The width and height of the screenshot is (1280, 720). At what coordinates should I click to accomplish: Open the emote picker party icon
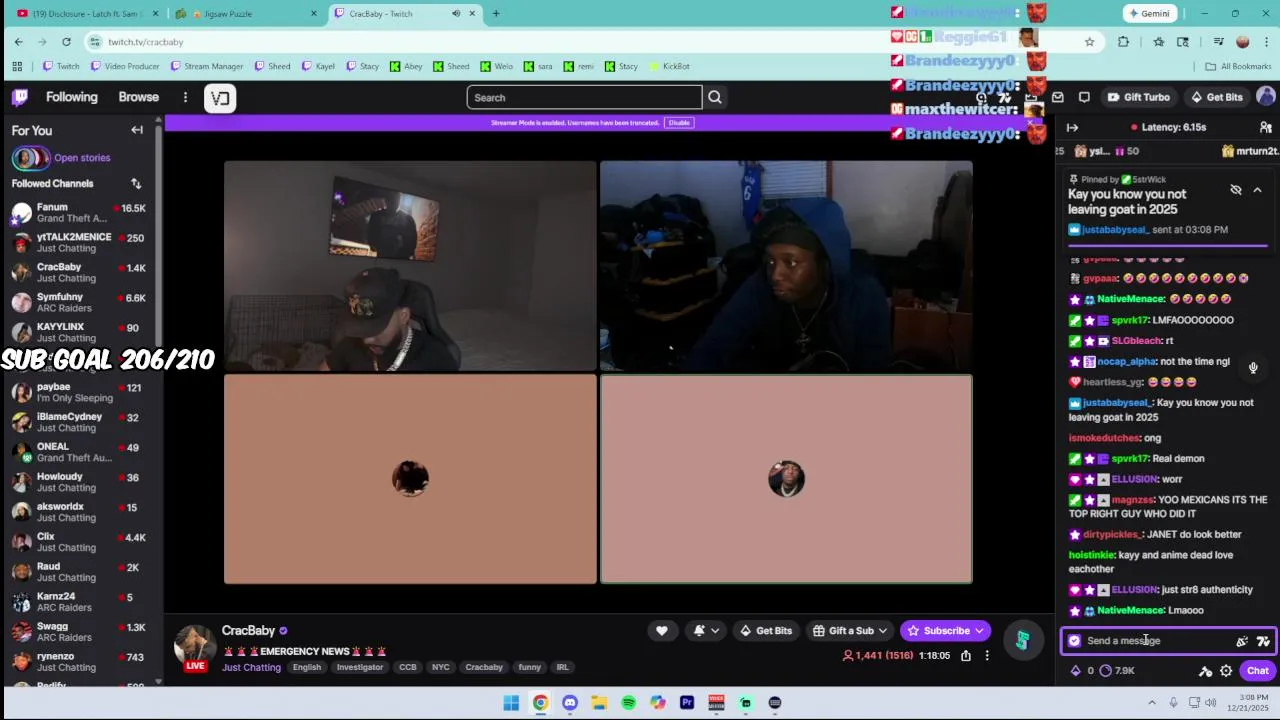[x=1242, y=641]
